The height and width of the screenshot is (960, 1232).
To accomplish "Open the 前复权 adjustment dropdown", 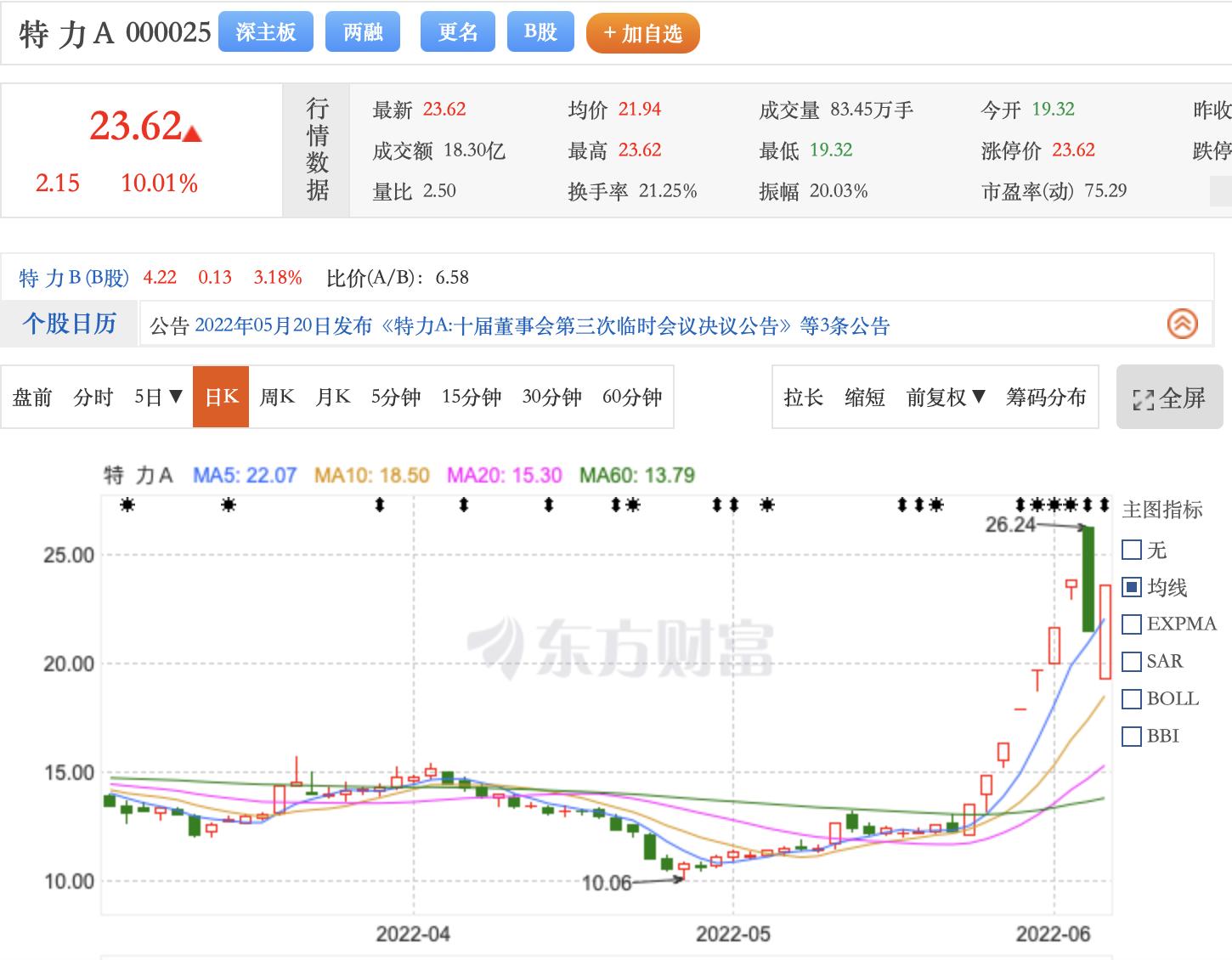I will coord(943,396).
